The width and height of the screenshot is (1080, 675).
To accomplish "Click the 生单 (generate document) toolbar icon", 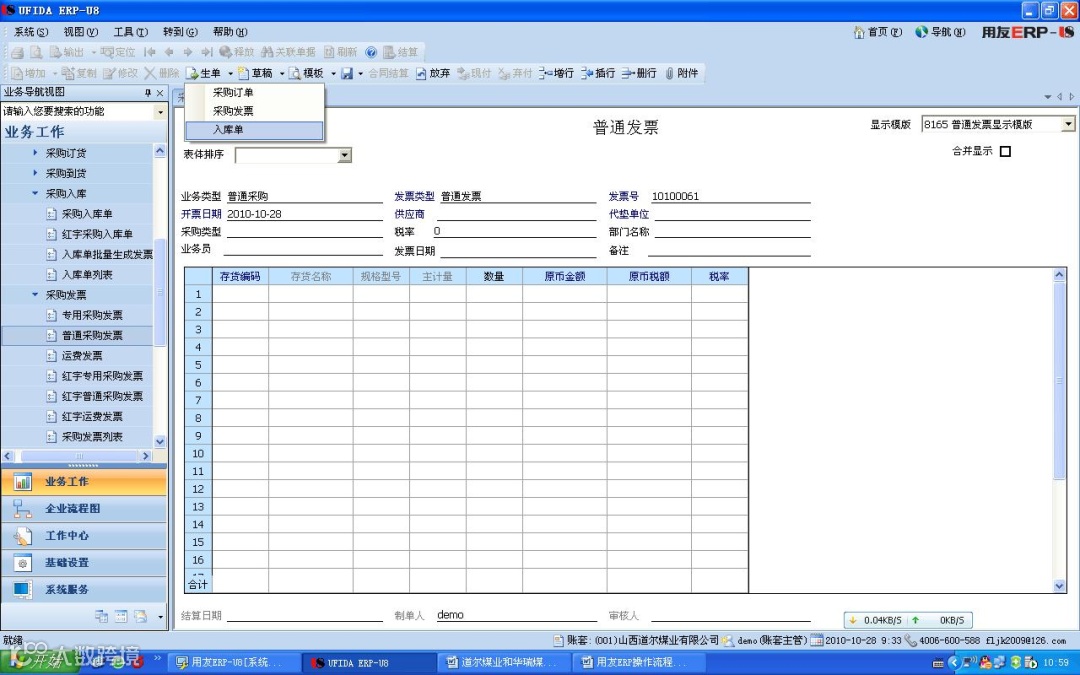I will [x=192, y=73].
